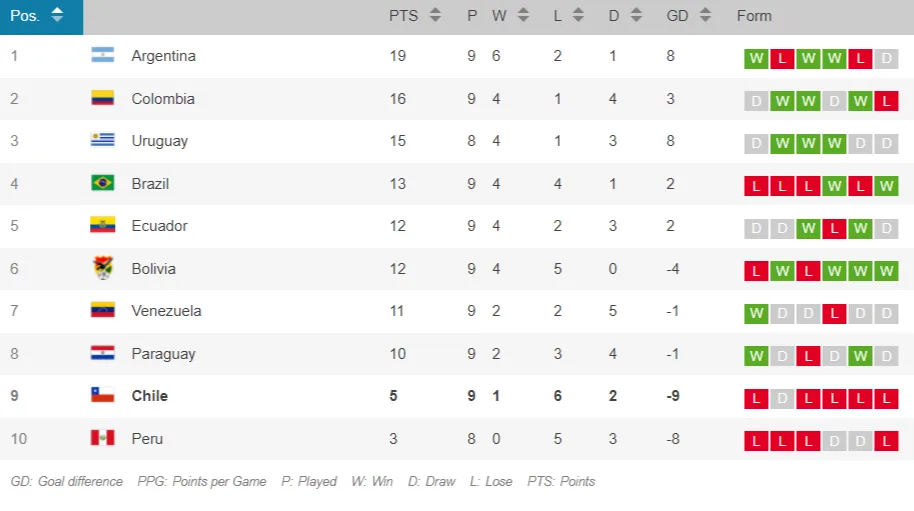Image resolution: width=914 pixels, height=511 pixels.
Task: Click the Colombia flag icon
Action: [102, 99]
